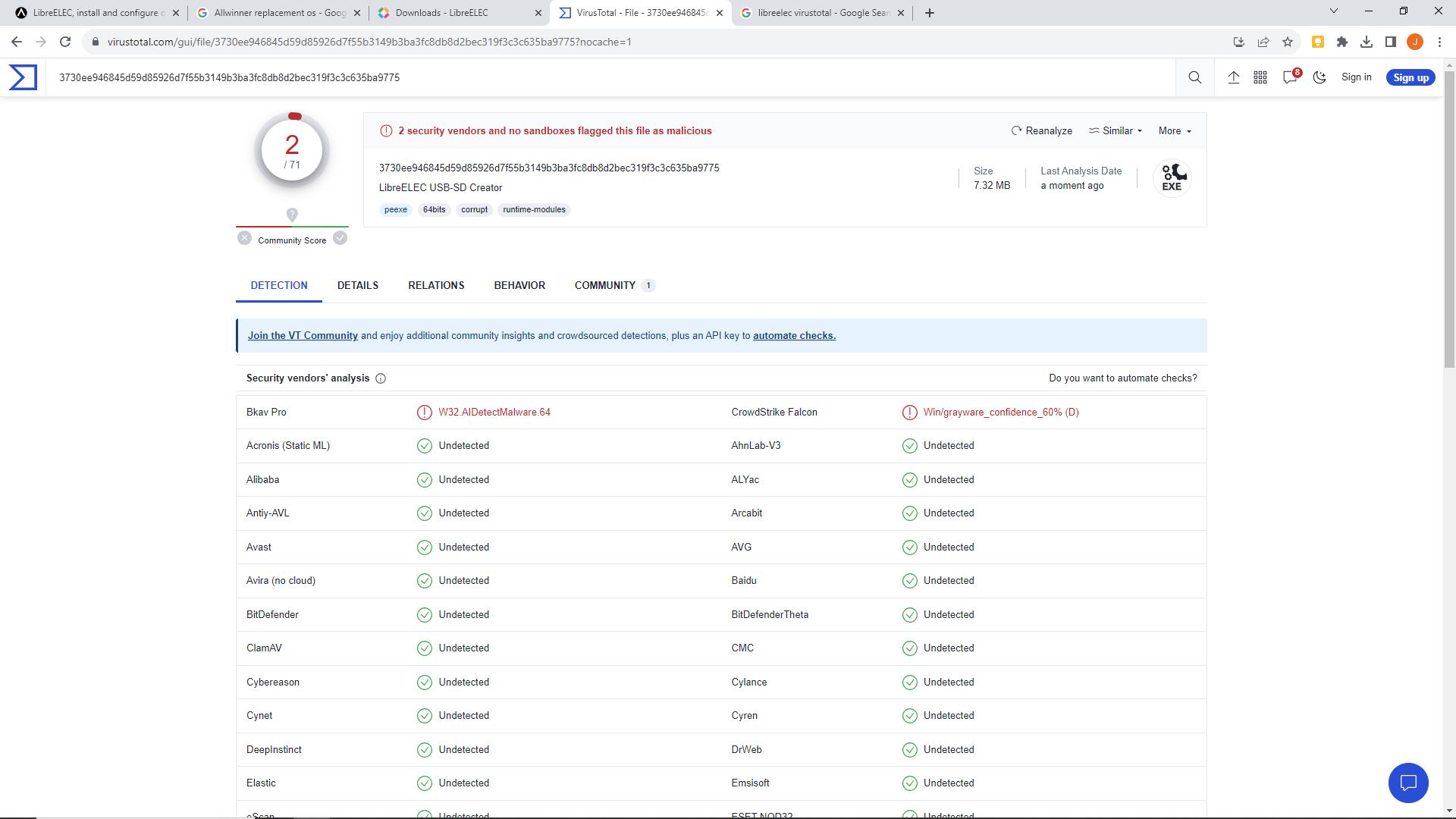Click the install app icon in address bar
1456x819 pixels.
click(1239, 42)
